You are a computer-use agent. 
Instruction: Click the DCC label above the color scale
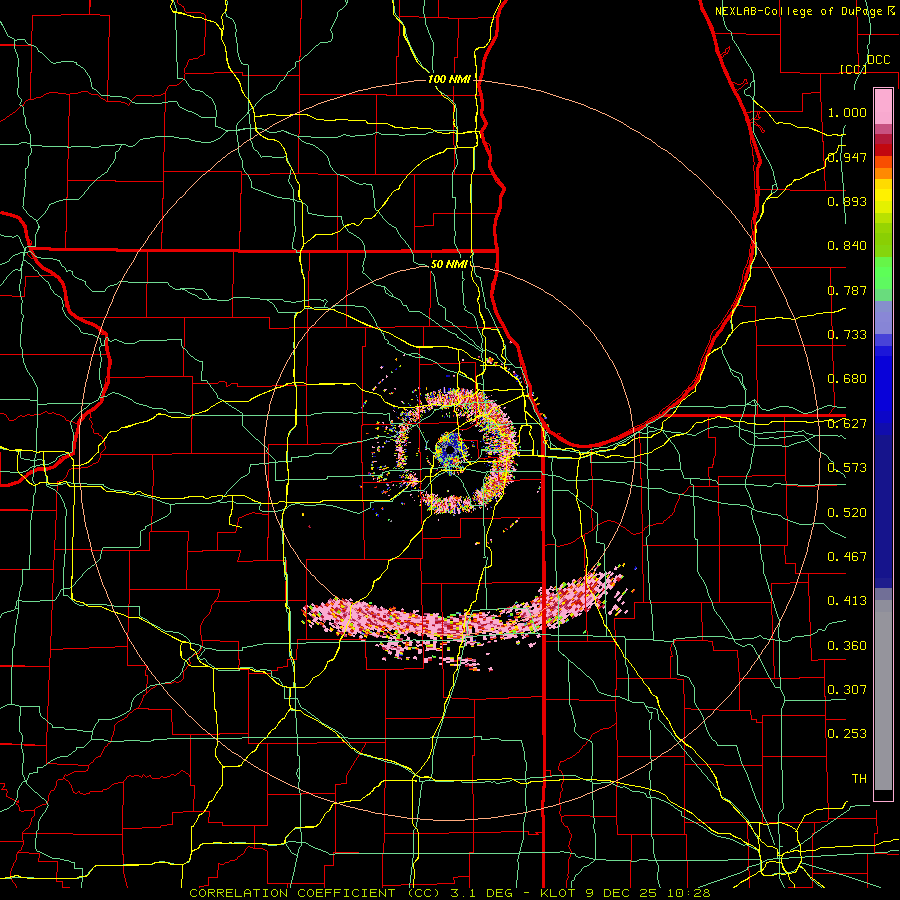[878, 60]
